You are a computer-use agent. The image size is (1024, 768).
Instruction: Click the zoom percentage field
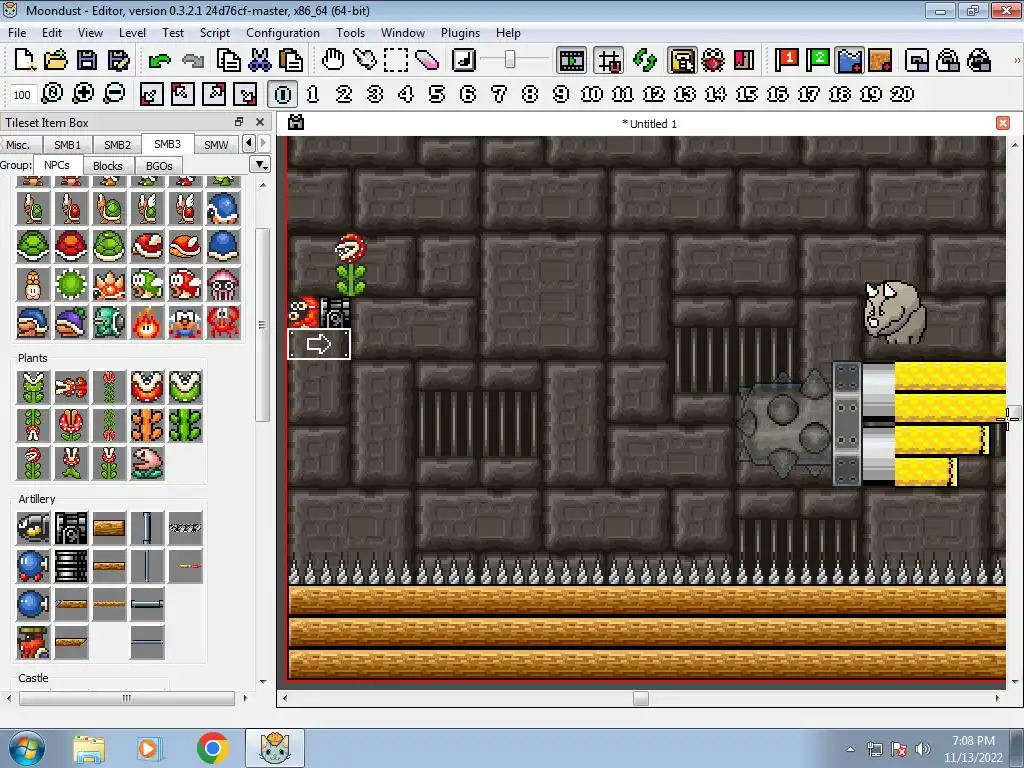coord(22,95)
